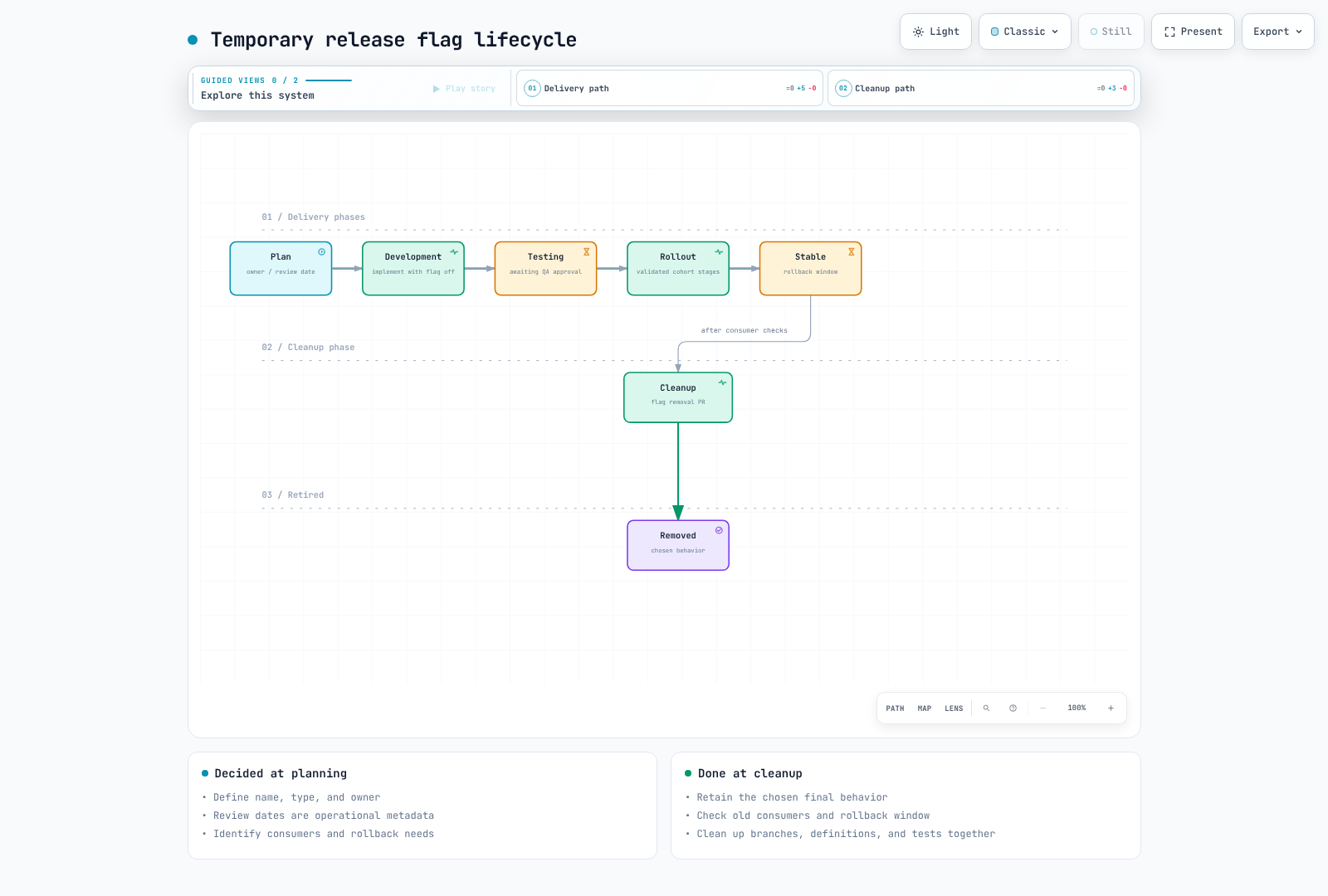Click the search magnifier icon in the canvas toolbar

coord(986,709)
